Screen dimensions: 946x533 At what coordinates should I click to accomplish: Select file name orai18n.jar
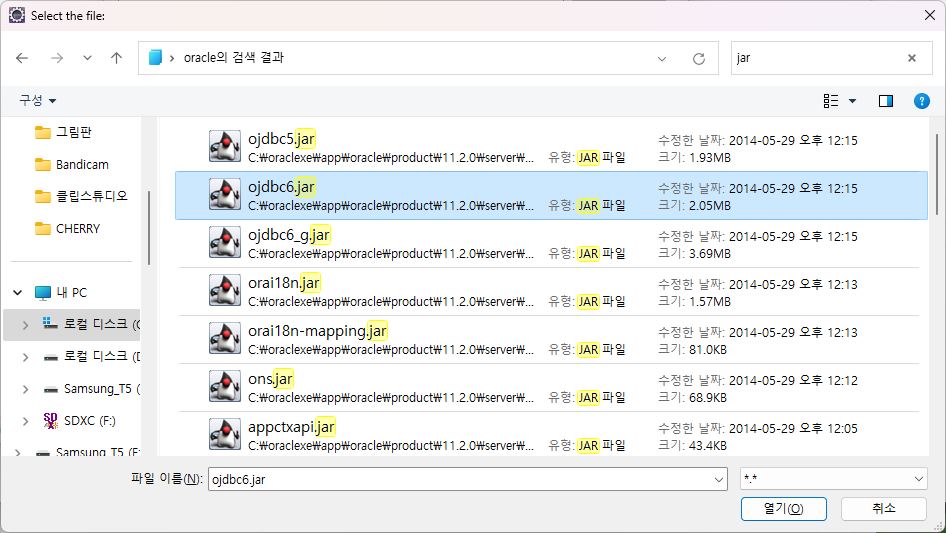click(x=284, y=282)
